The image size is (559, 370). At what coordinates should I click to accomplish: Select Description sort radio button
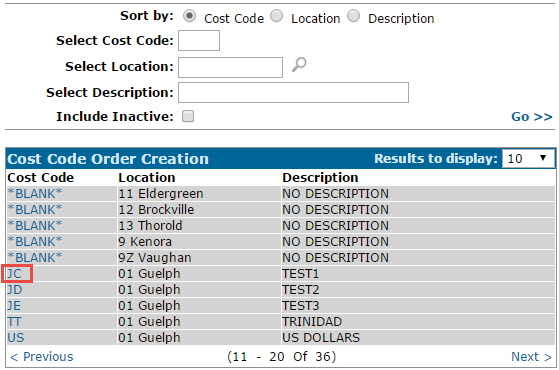(354, 16)
